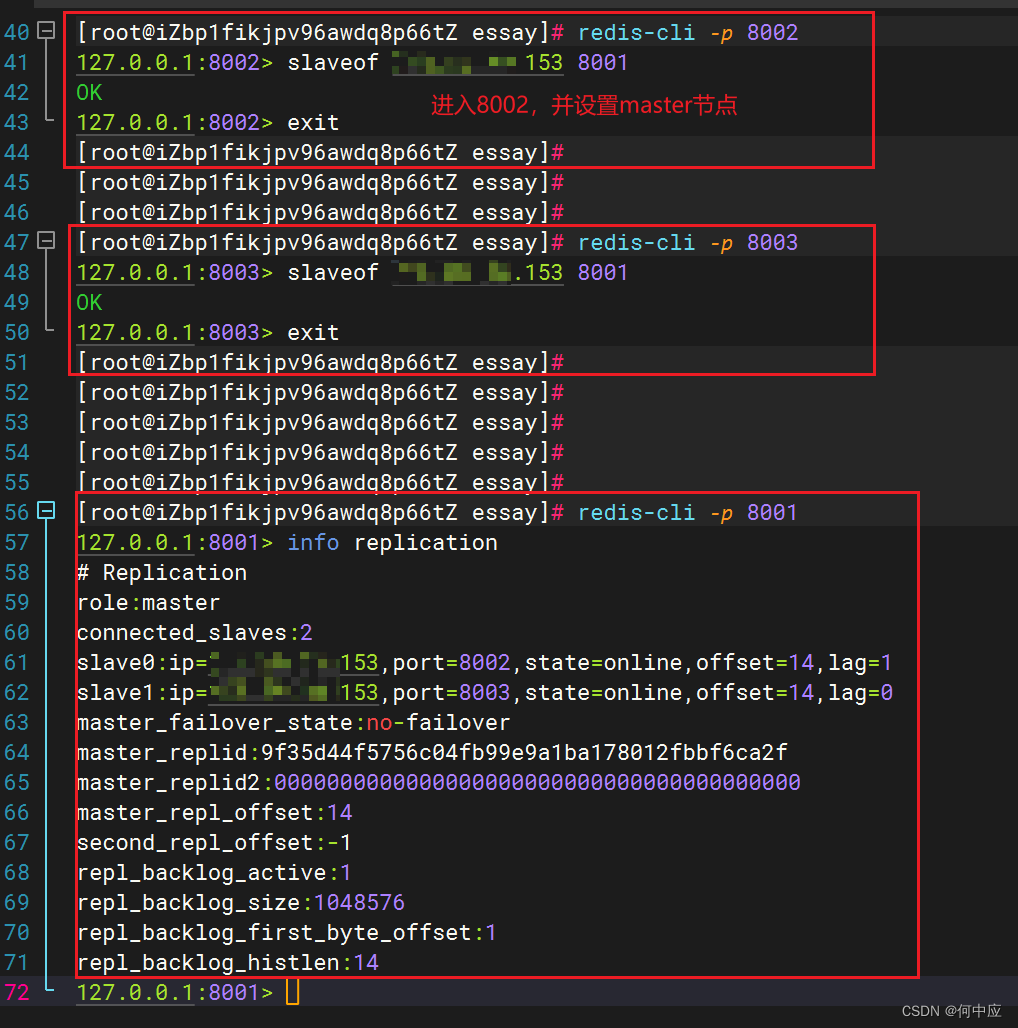The image size is (1018, 1028).
Task: Click the 'connected_slaves:2' line
Action: tap(195, 633)
